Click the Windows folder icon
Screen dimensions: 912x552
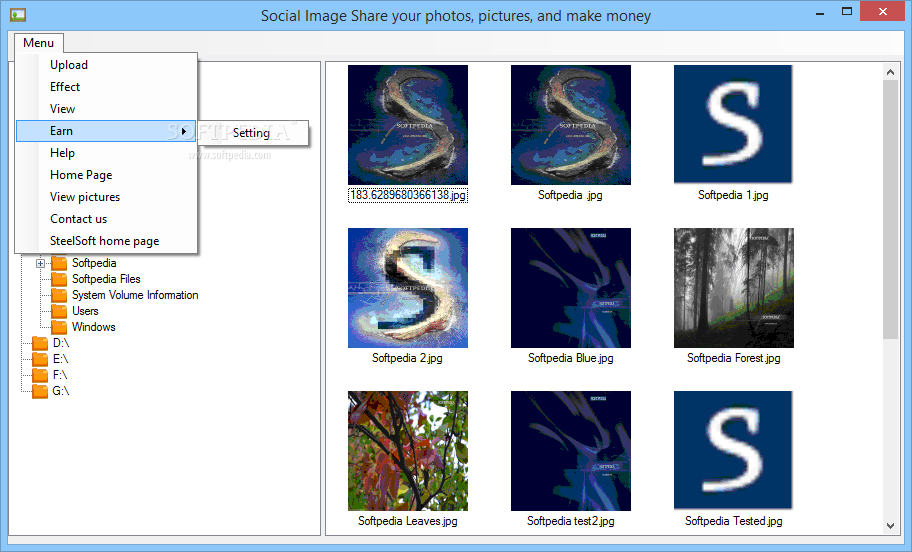pyautogui.click(x=59, y=327)
